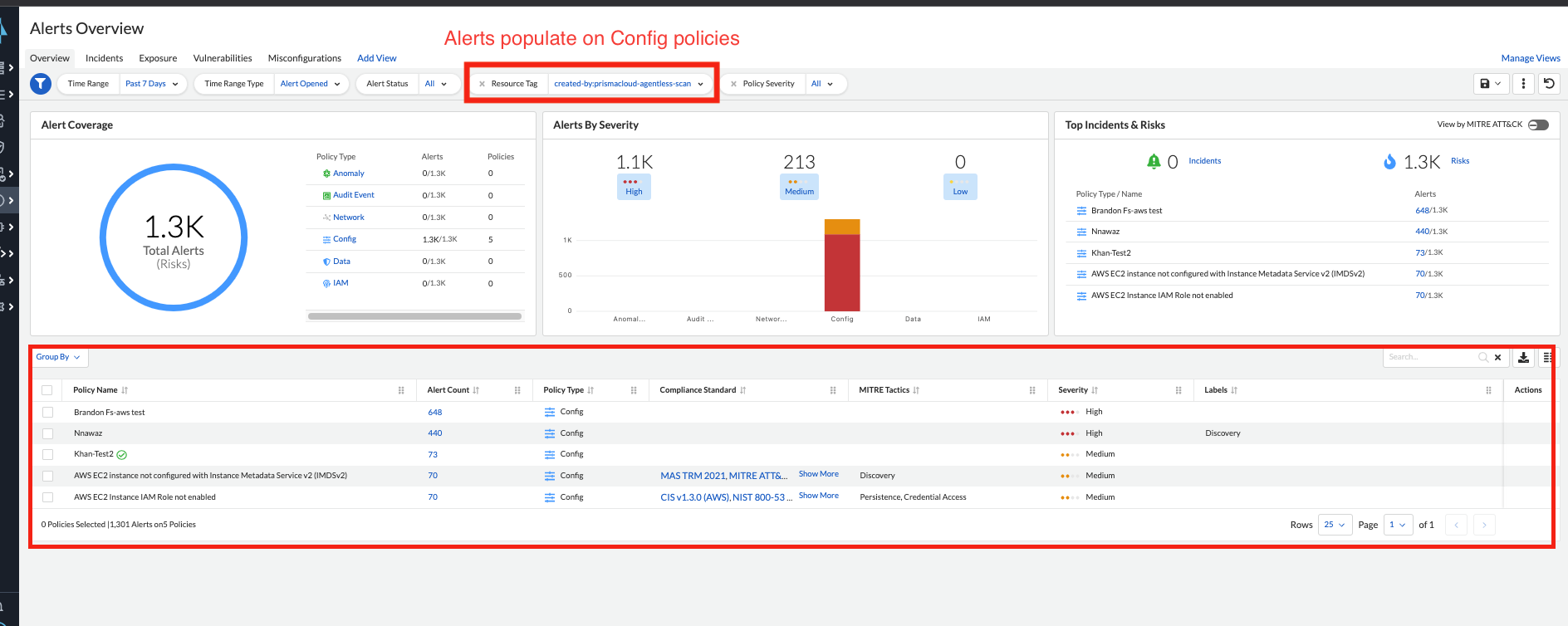Open the column picker icon
Viewport: 1568px width, 626px height.
coord(1547,358)
